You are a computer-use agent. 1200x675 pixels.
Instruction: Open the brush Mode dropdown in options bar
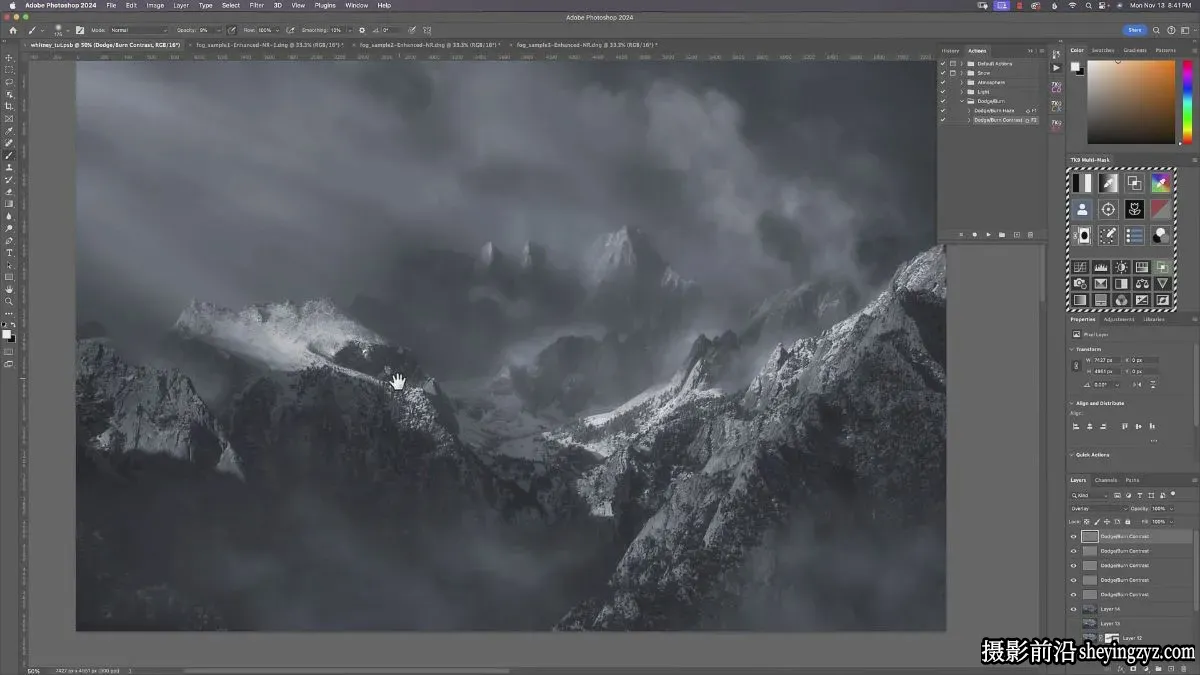pyautogui.click(x=138, y=30)
